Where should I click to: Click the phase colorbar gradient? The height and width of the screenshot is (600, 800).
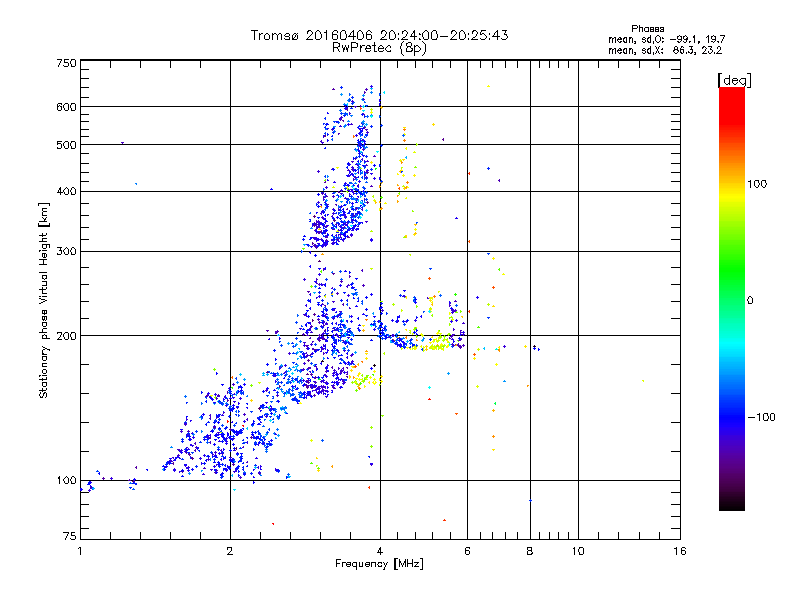pyautogui.click(x=732, y=299)
